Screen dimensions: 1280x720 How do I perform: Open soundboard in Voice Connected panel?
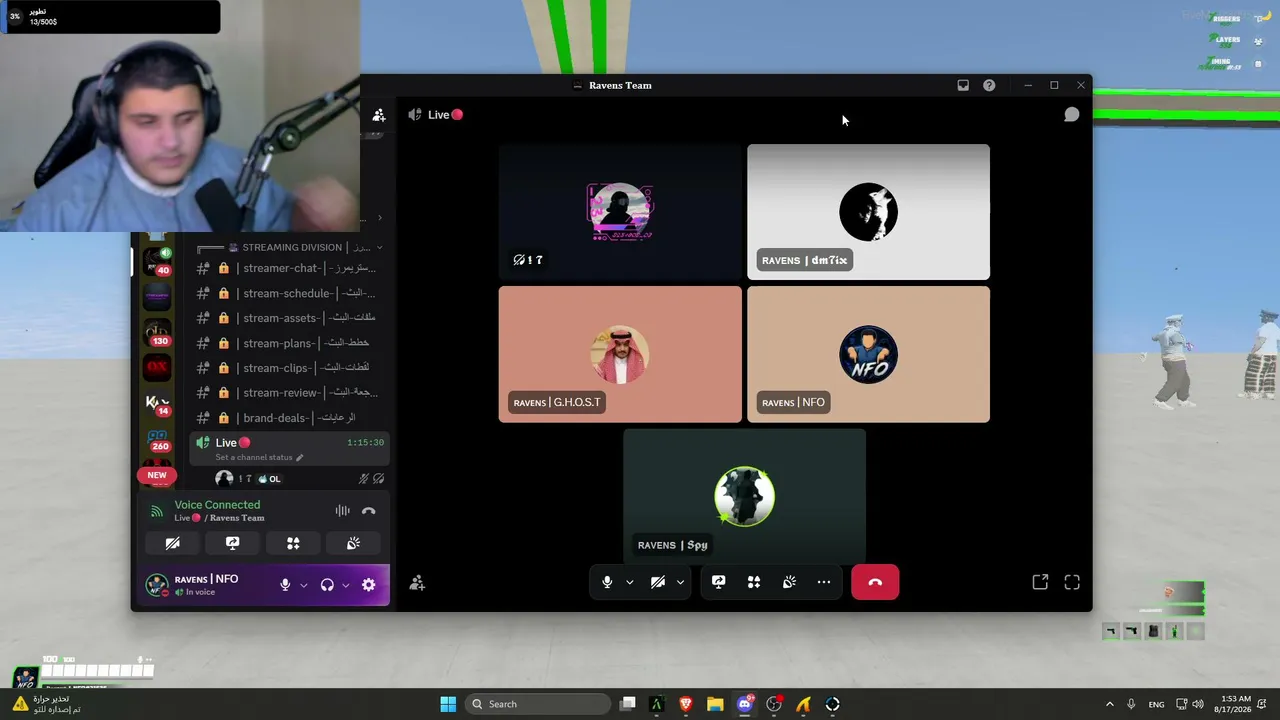click(353, 543)
